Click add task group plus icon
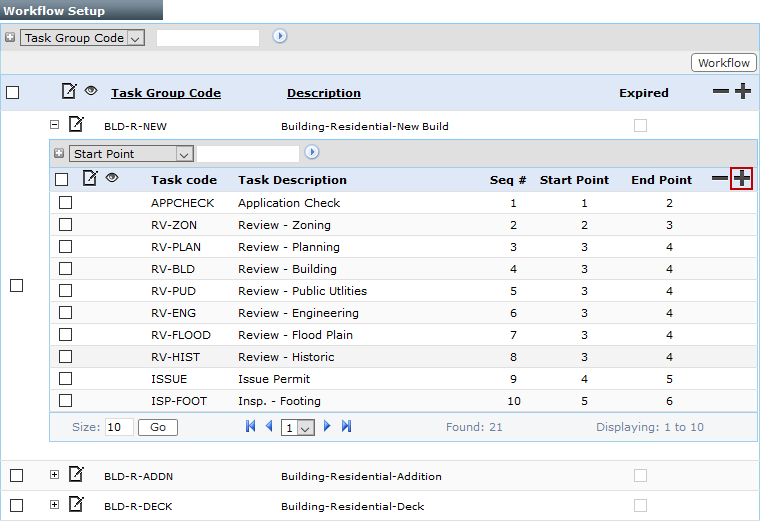The height and width of the screenshot is (521, 760). pyautogui.click(x=742, y=92)
